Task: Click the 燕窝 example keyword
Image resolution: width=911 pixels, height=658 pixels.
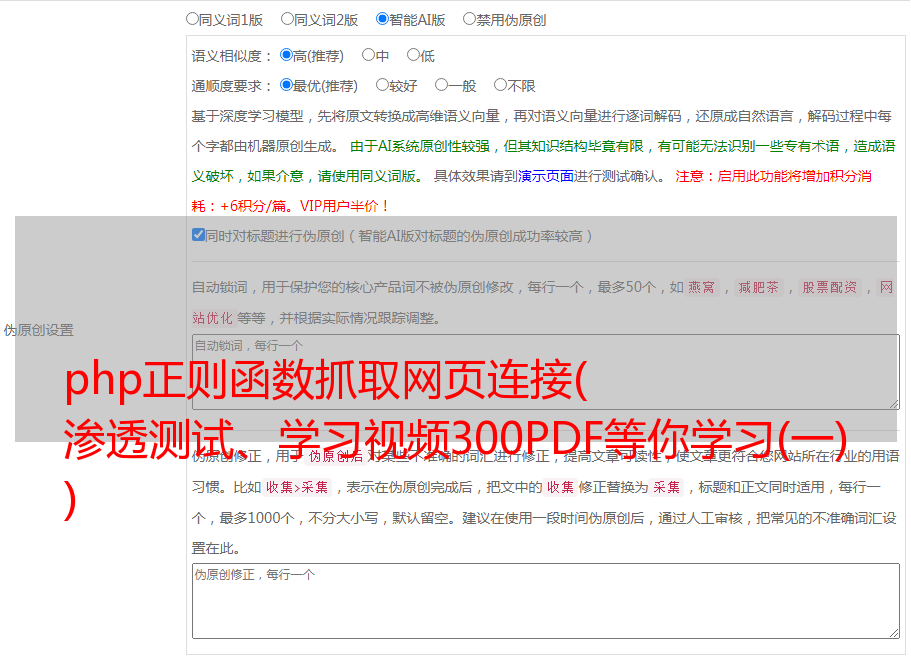Action: (x=701, y=287)
